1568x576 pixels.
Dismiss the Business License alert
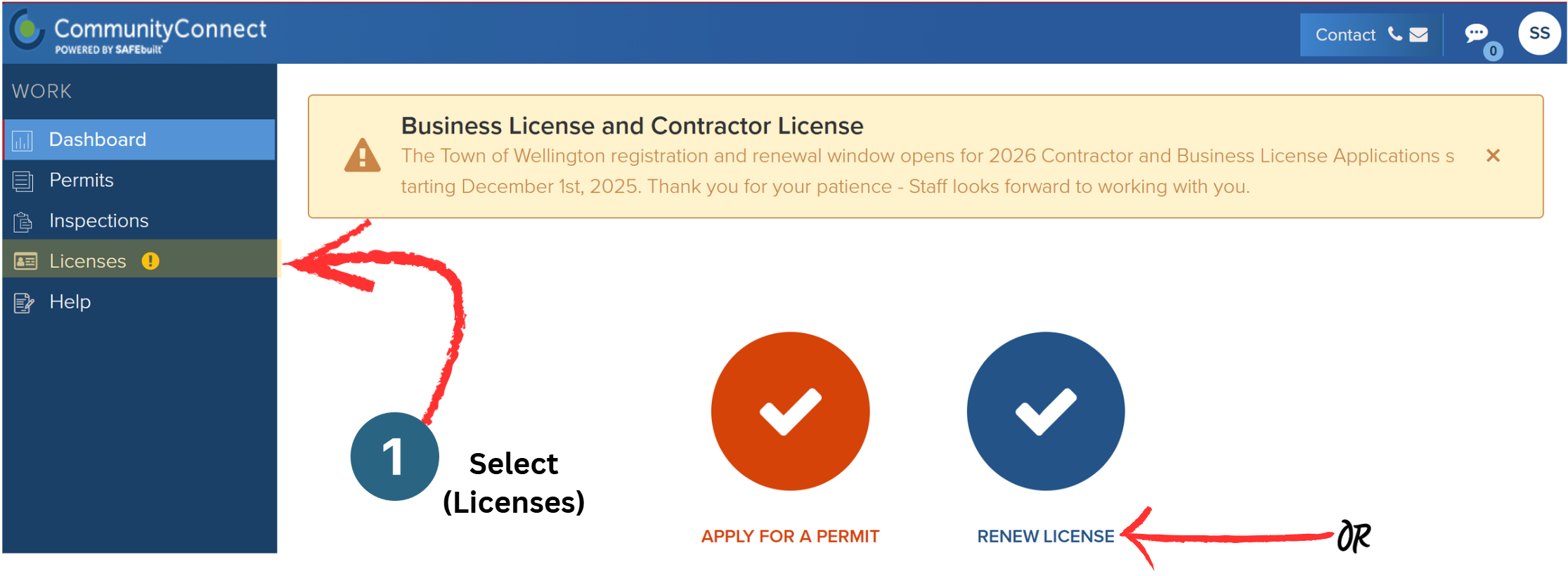tap(1493, 155)
